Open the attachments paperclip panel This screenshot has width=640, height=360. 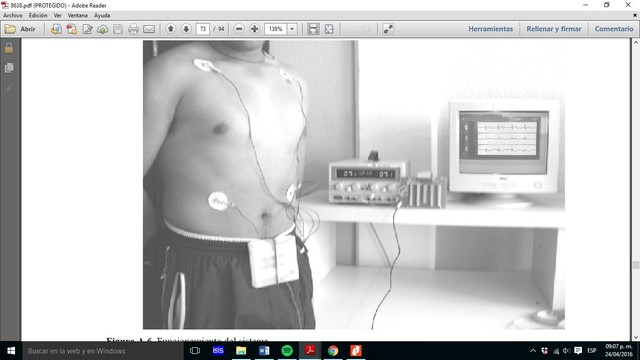point(9,87)
